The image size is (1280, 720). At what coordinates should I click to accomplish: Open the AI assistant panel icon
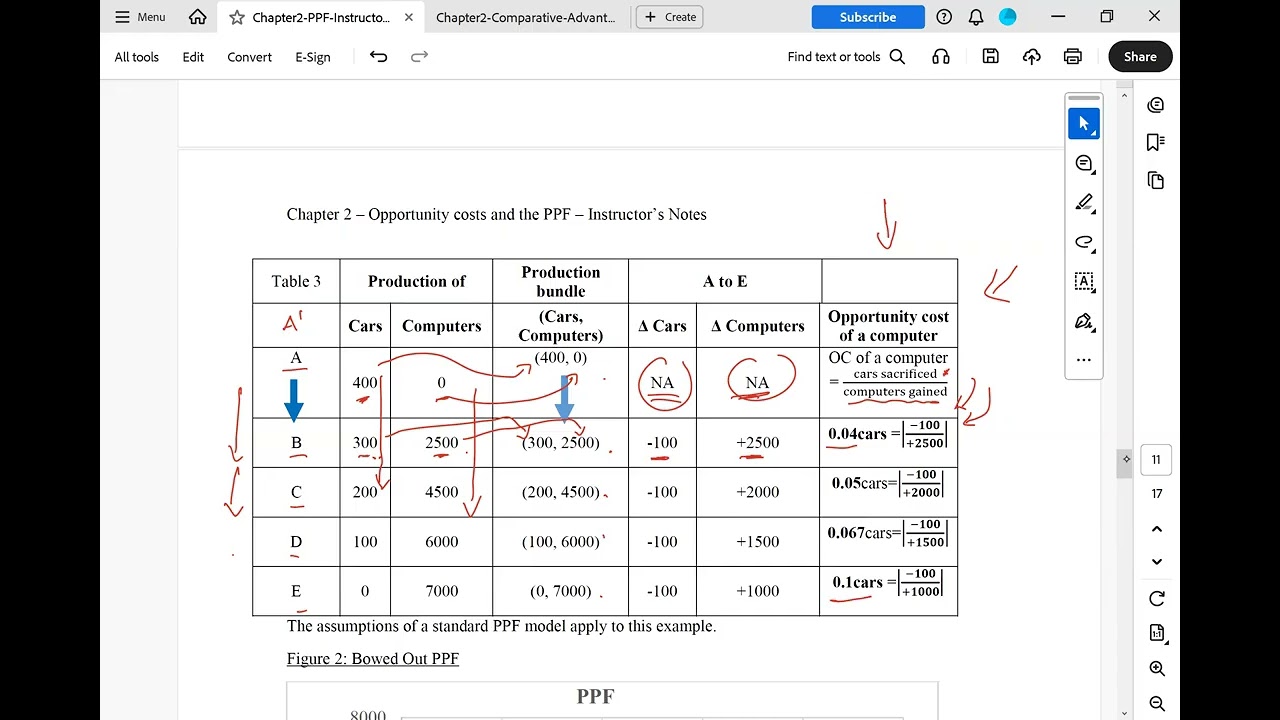coord(1156,105)
